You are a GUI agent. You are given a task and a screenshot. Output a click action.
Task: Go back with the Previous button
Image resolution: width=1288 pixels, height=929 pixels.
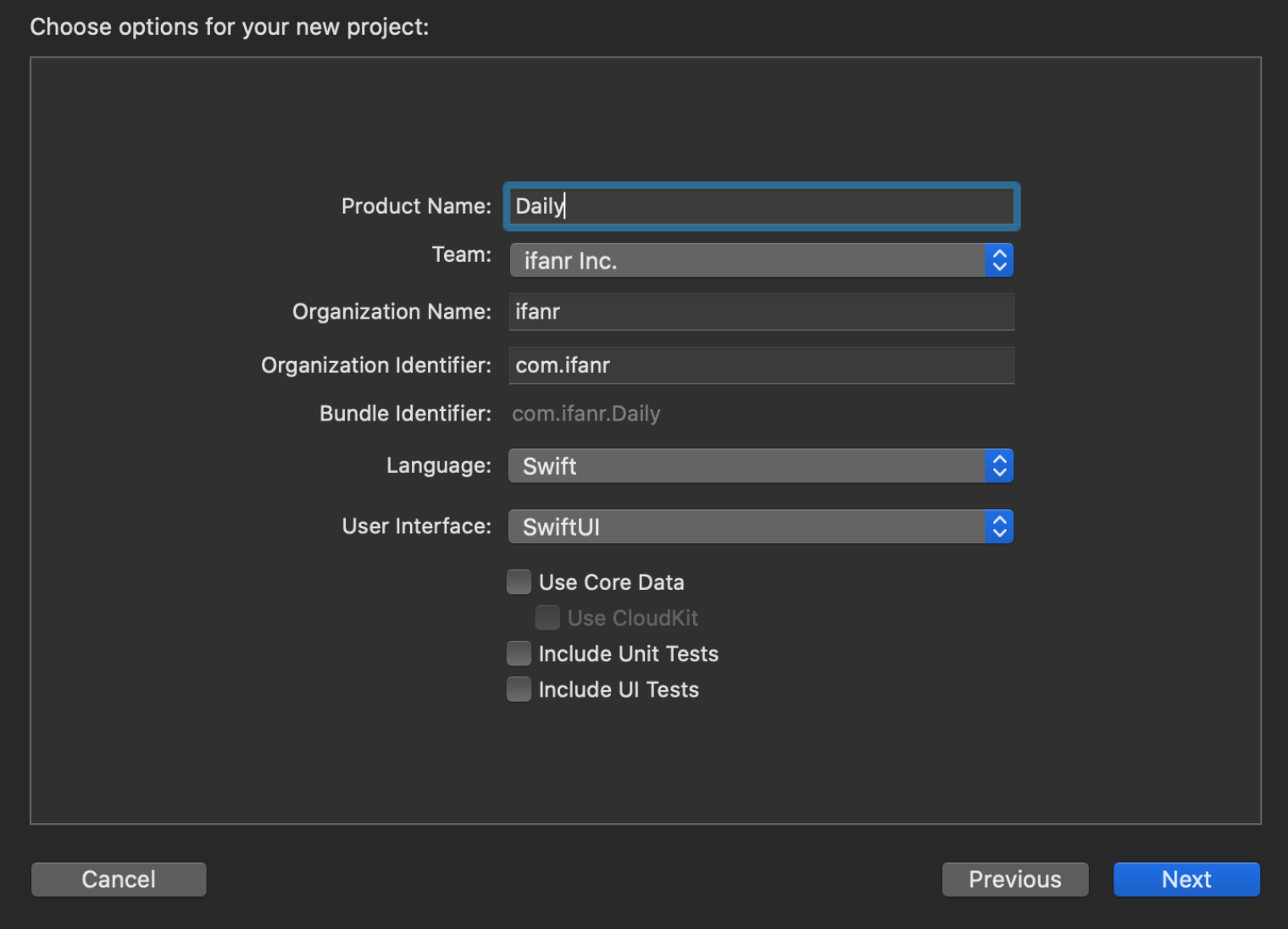coord(1014,879)
